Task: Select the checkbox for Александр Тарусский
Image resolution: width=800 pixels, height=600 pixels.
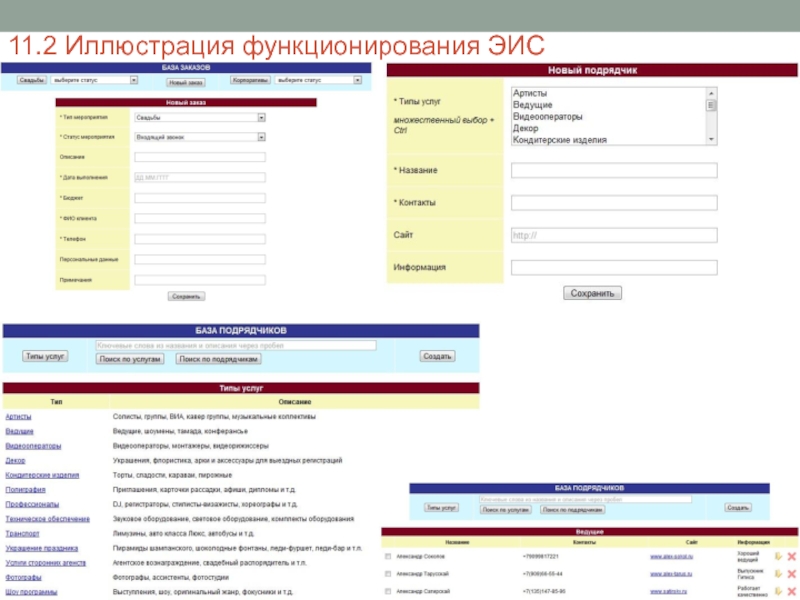Action: [388, 574]
